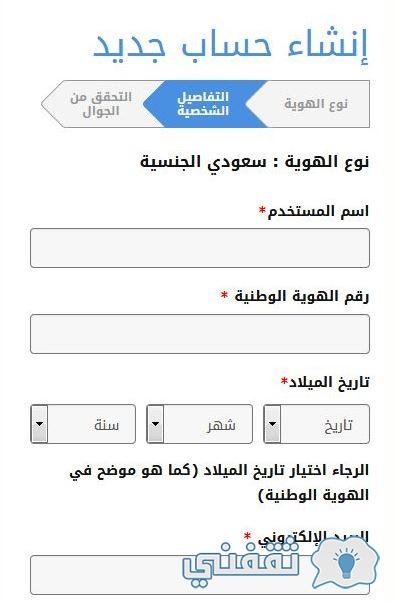Click the تاريخ الميلاد label
This screenshot has width=396, height=603.
click(329, 382)
